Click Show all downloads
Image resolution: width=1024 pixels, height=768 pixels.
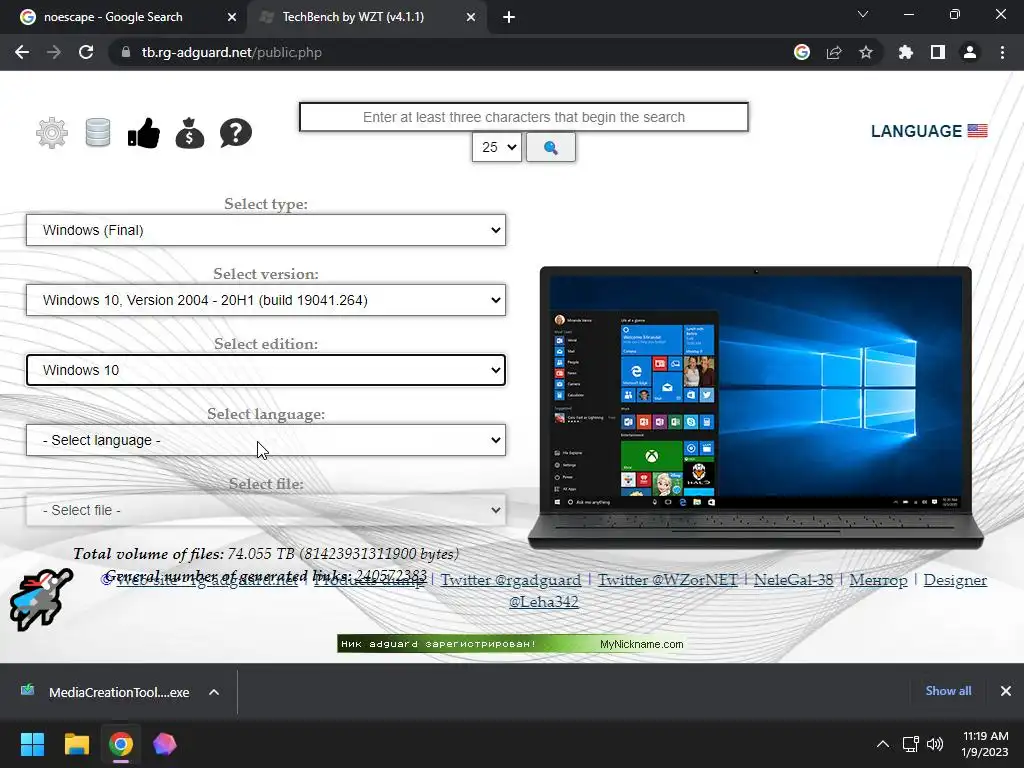pyautogui.click(x=948, y=691)
